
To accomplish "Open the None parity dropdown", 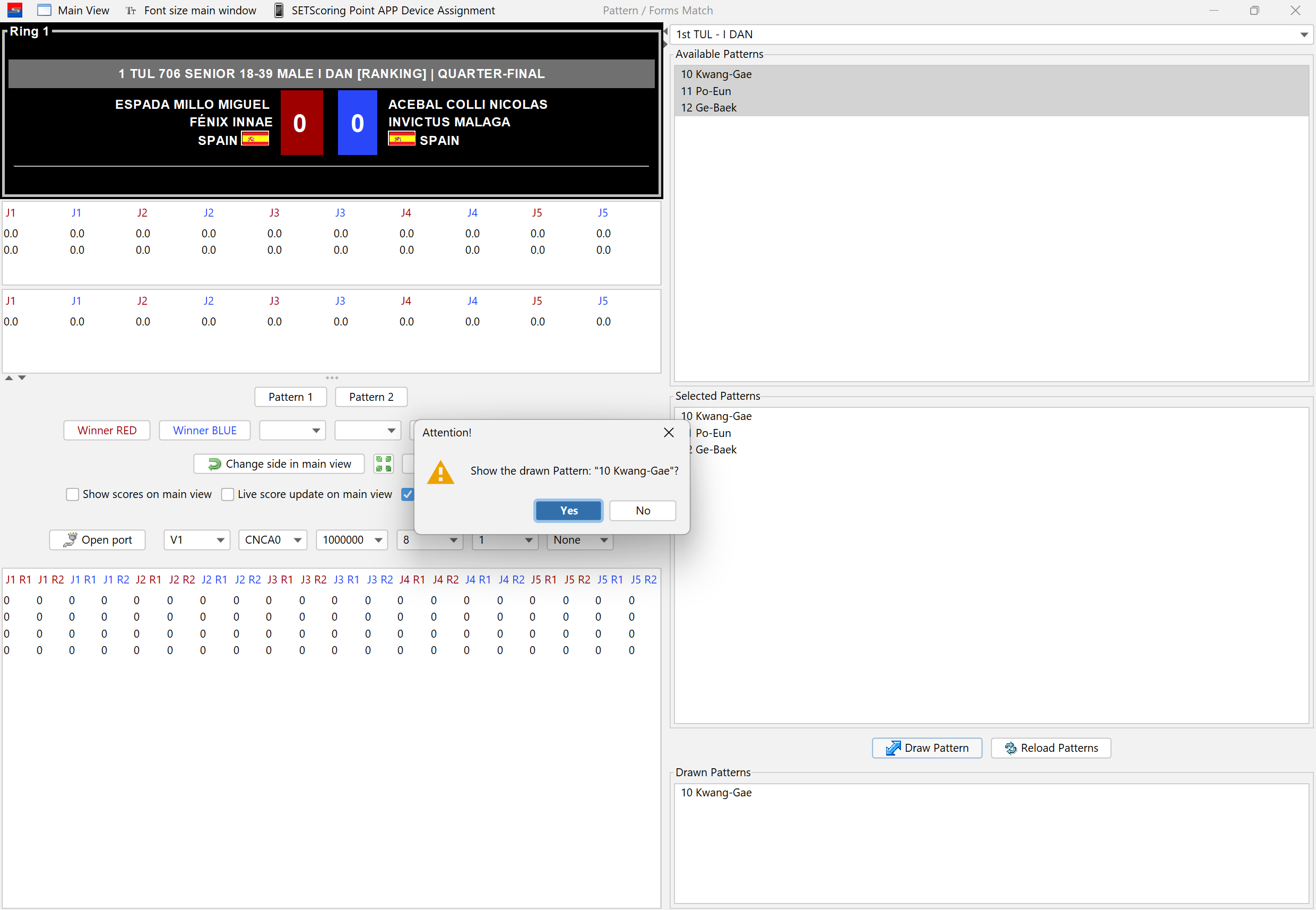I will click(580, 540).
